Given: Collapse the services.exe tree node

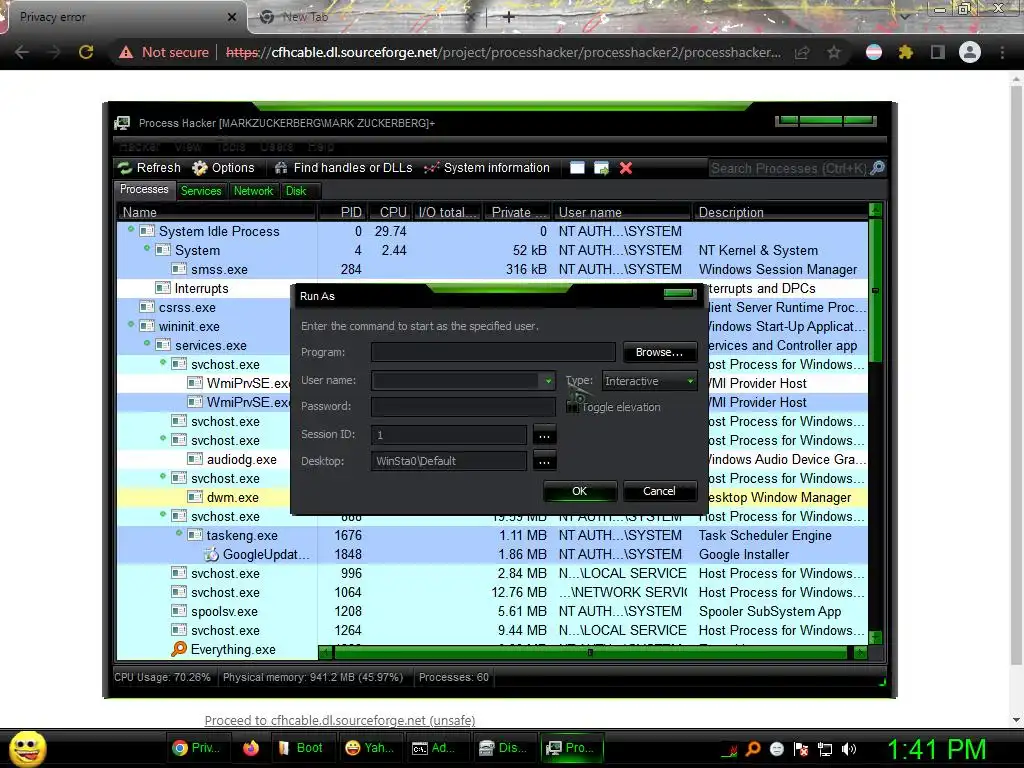Looking at the screenshot, I should [x=147, y=343].
